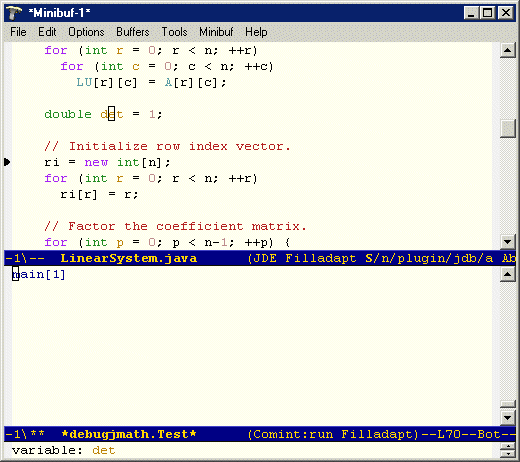Click the source pane's scroll down arrow
Screen dimensions: 520x462
508,242
